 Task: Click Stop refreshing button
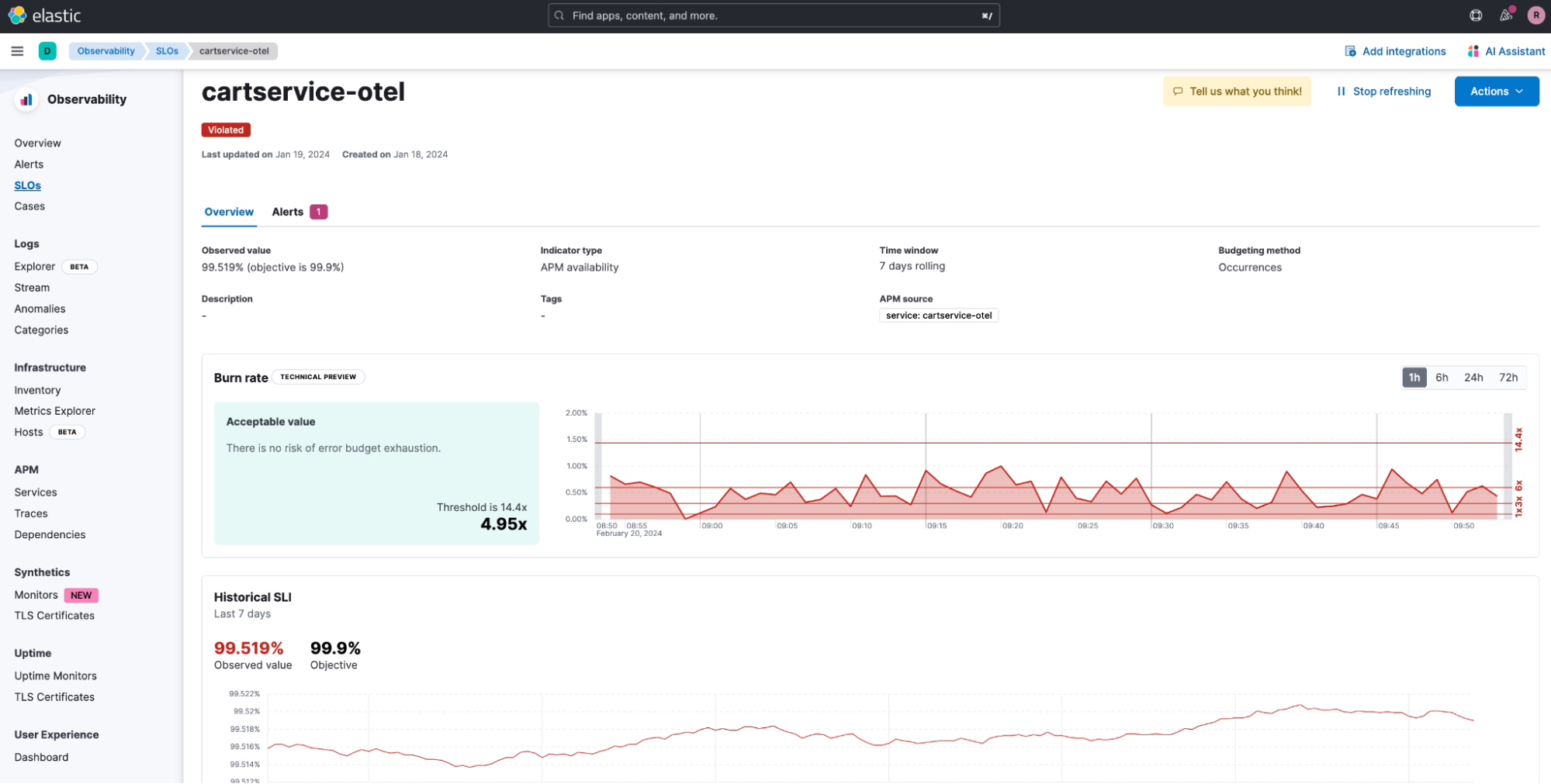tap(1383, 92)
